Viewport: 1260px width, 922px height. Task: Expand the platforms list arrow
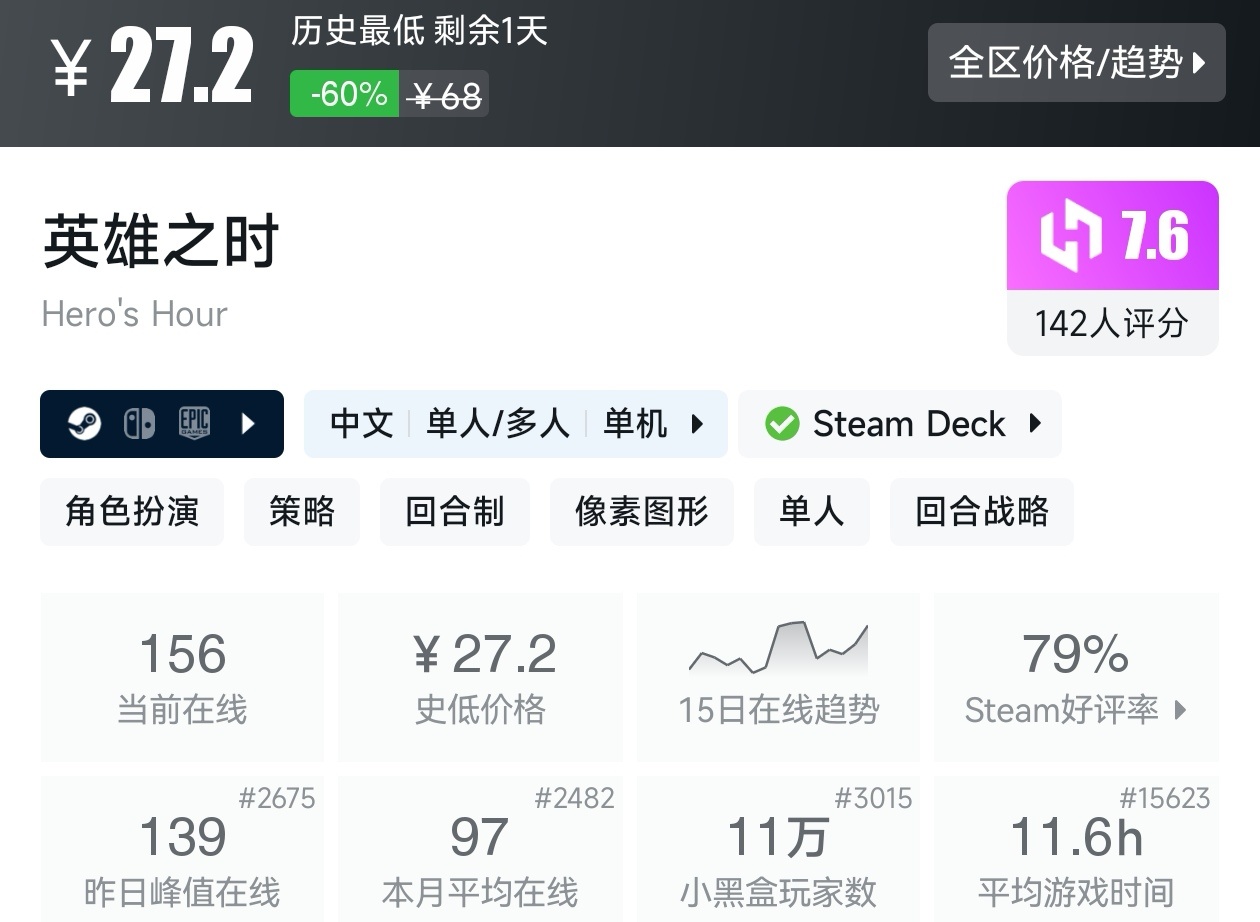click(x=249, y=424)
